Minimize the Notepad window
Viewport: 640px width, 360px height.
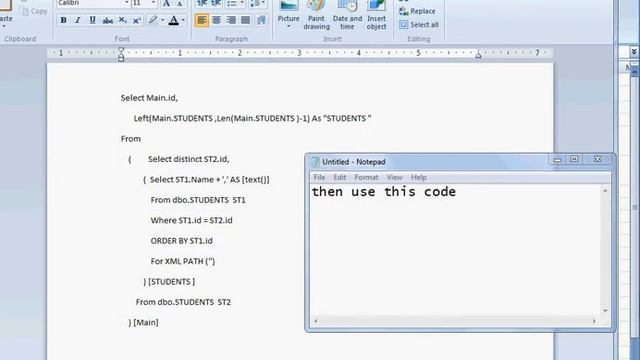557,159
